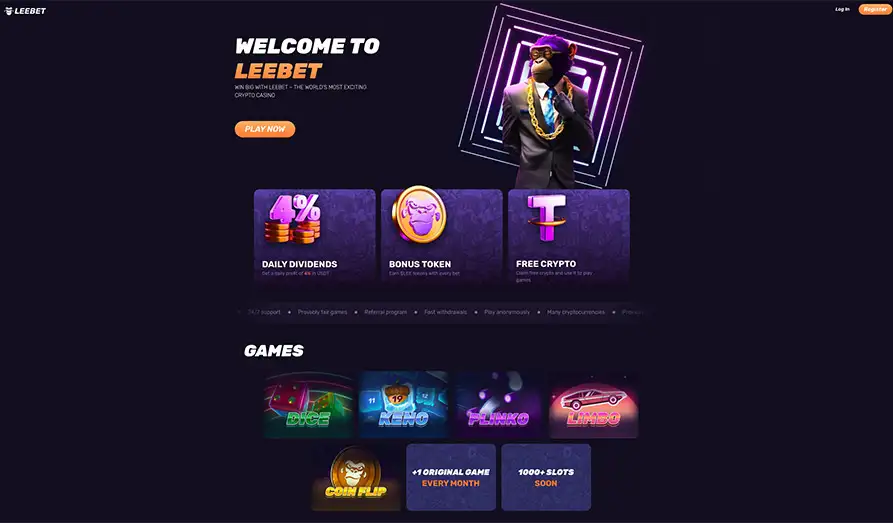Screen dimensions: 893x523
Task: Click the 1000+ Slots Soon tile
Action: (546, 477)
